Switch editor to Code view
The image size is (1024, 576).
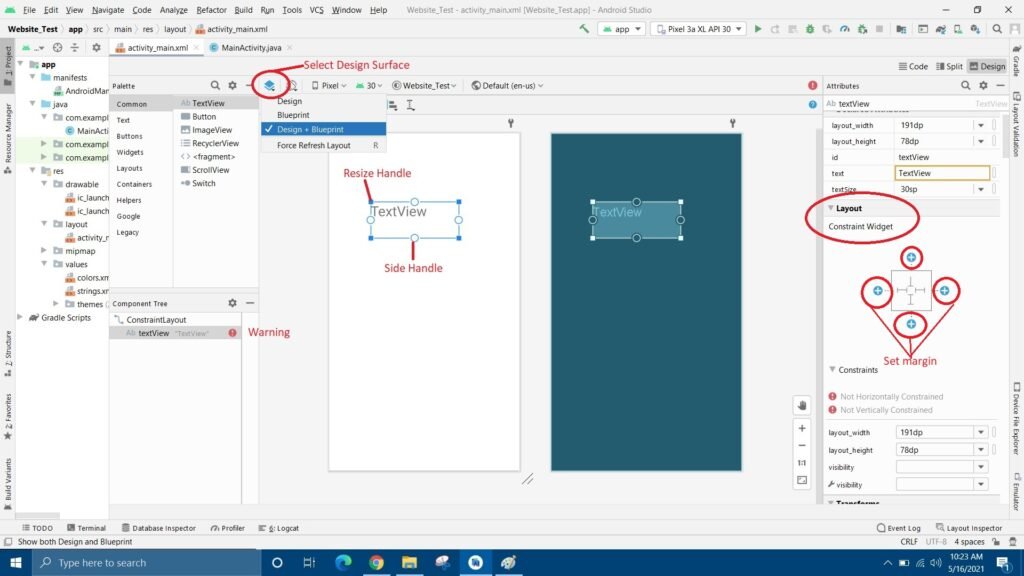[x=913, y=66]
